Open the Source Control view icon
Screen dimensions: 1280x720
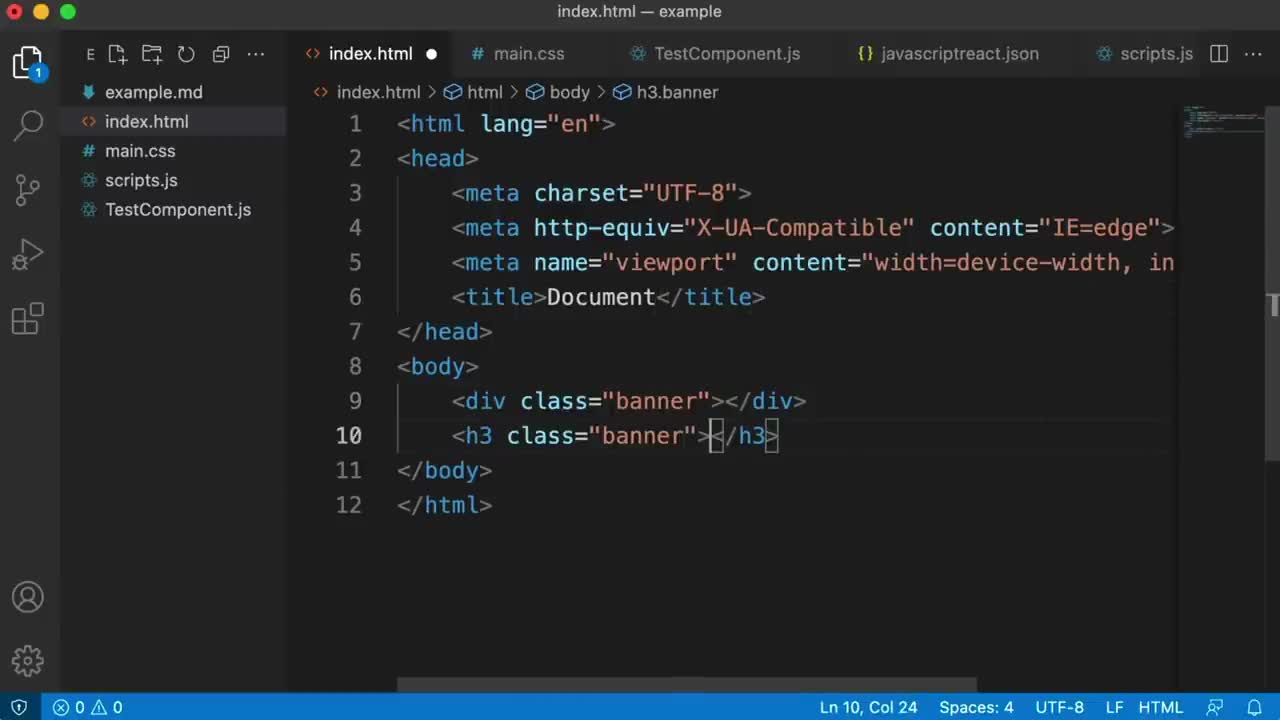tap(28, 190)
